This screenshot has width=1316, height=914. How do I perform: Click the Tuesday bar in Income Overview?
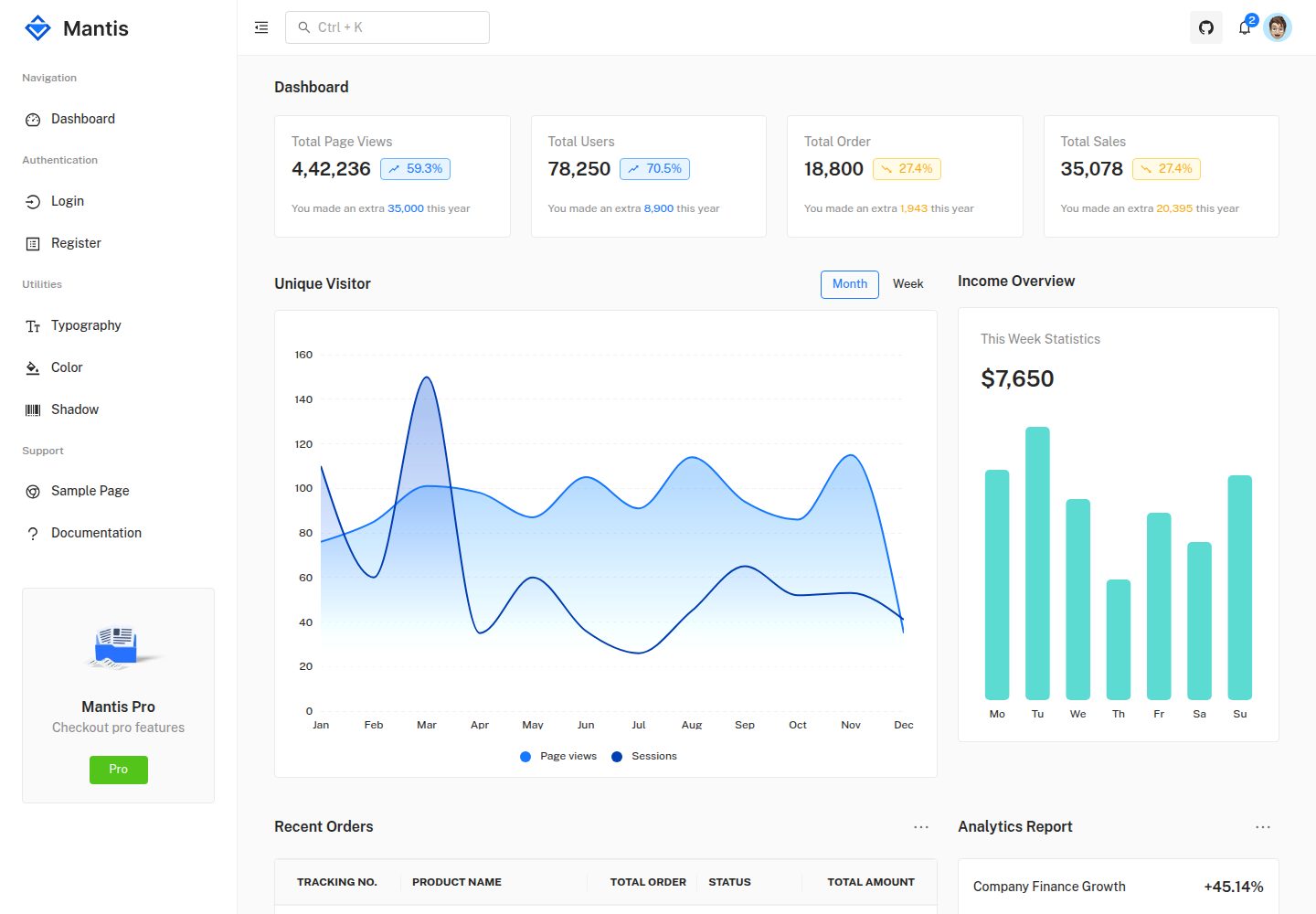point(1037,563)
